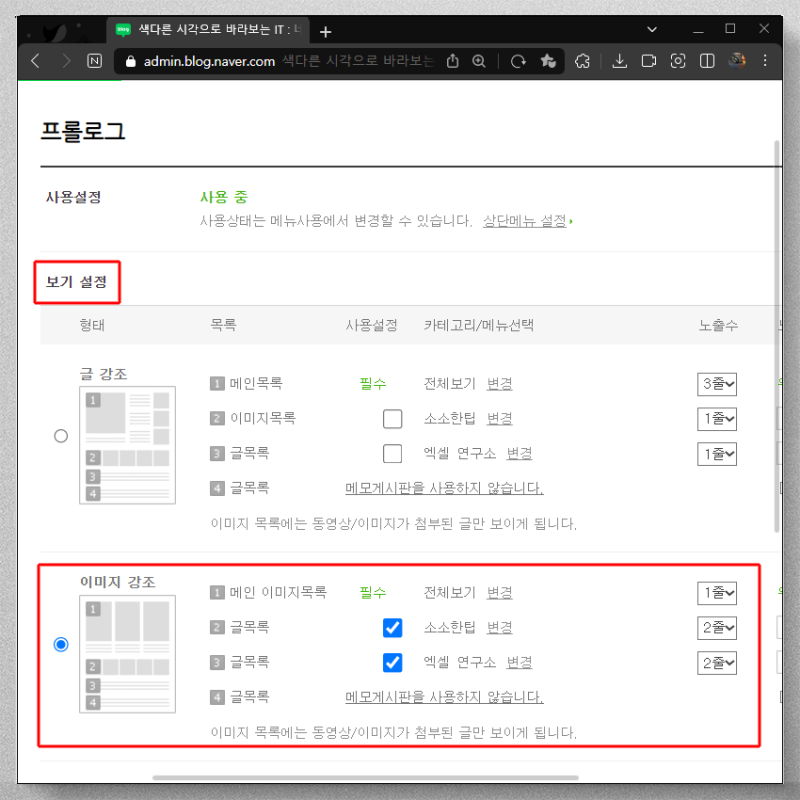Reload the page
Image resolution: width=800 pixels, height=800 pixels.
click(x=518, y=61)
